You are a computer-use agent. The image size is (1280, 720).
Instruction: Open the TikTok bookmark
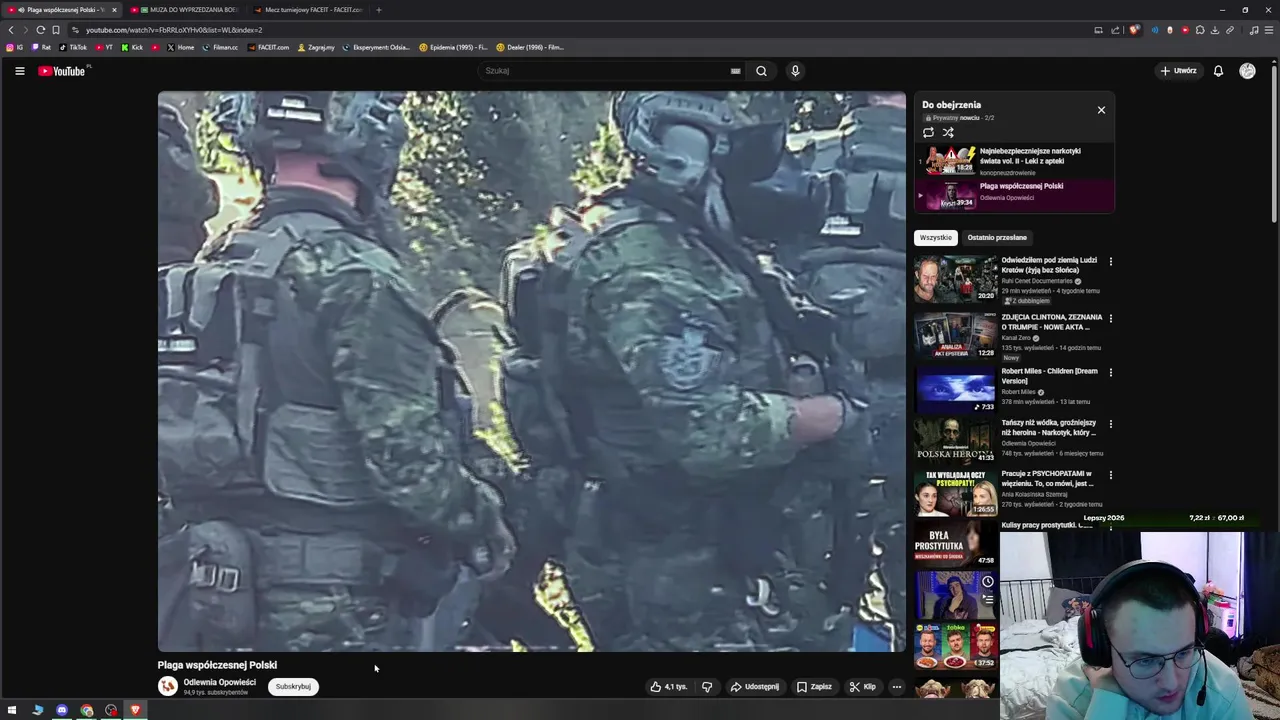tap(73, 47)
